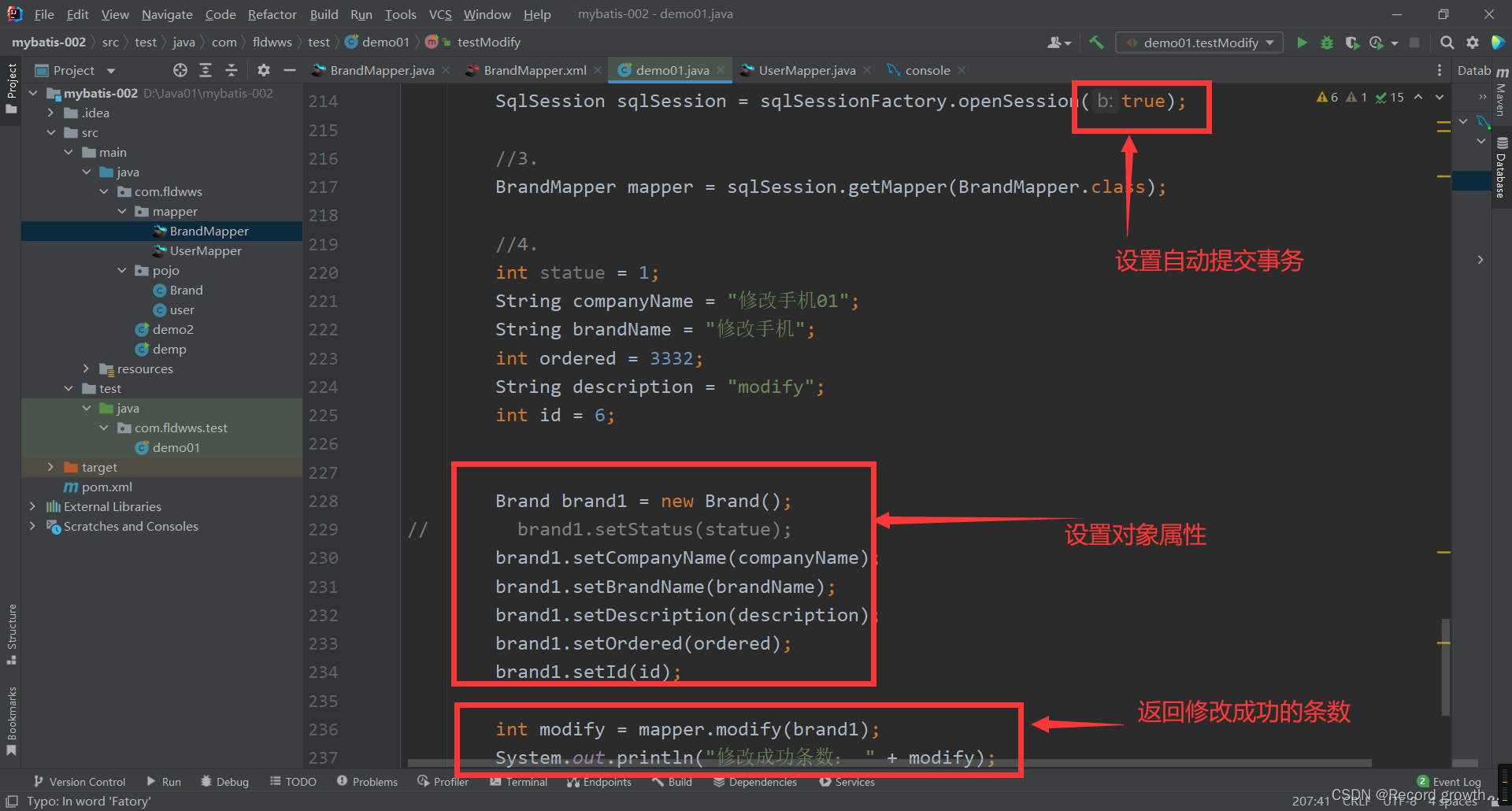
Task: Open Structure tool window stripe
Action: pos(11,633)
